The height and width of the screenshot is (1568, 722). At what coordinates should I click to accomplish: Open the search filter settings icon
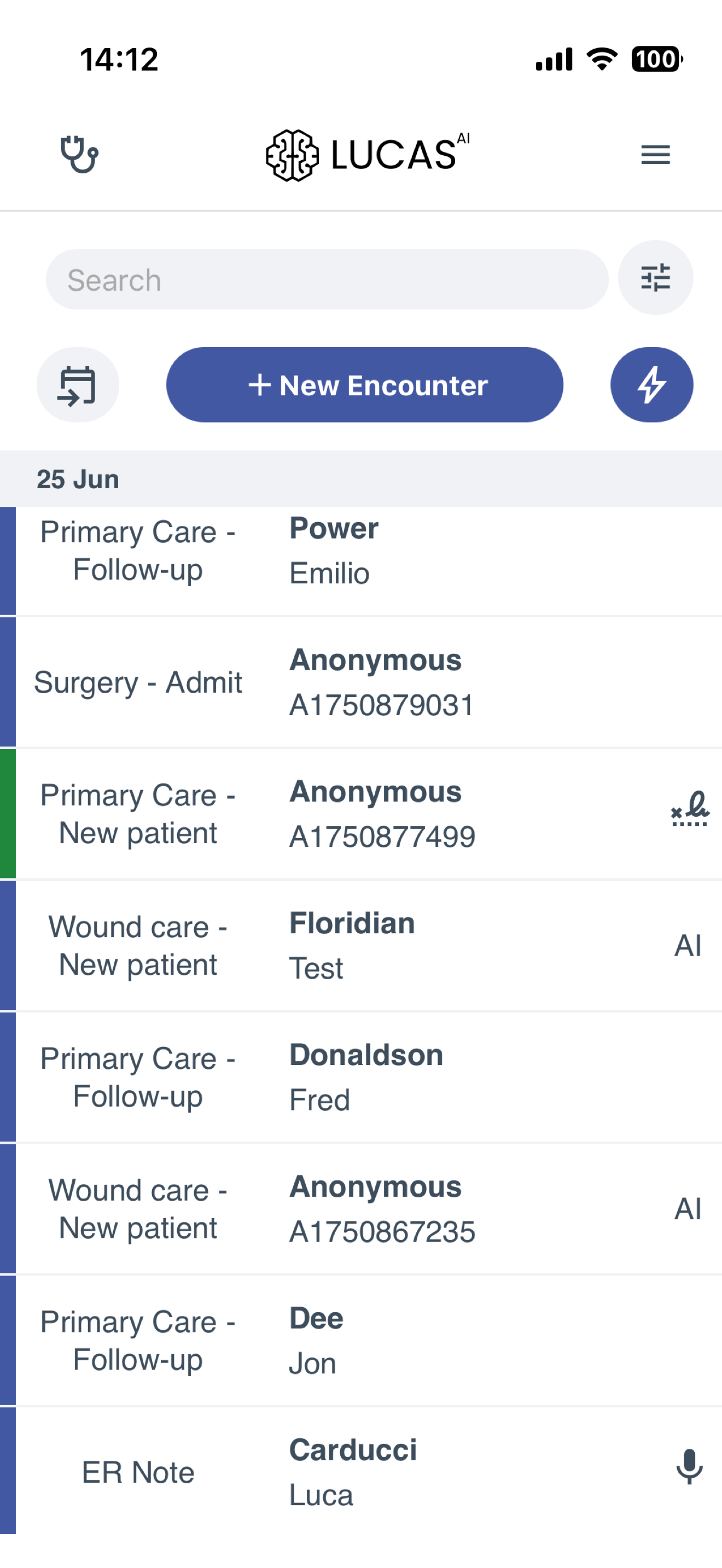click(655, 278)
